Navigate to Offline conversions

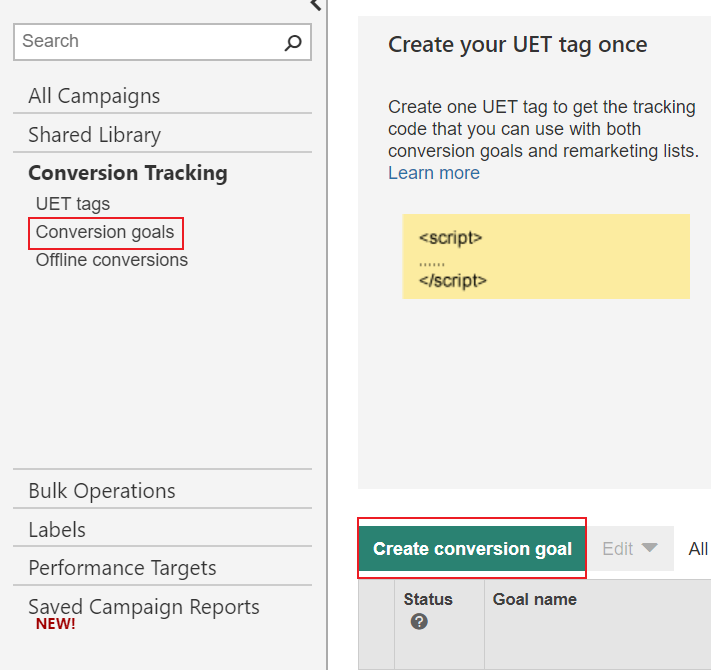(x=112, y=260)
